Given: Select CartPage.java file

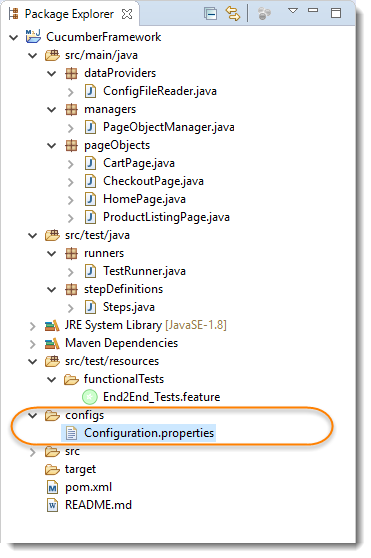Looking at the screenshot, I should [x=139, y=163].
